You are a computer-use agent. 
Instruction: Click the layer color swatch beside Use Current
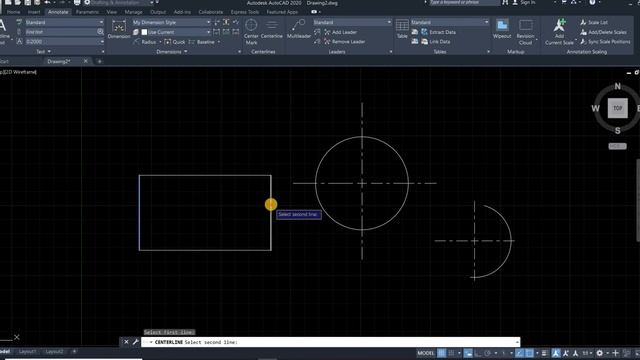coord(144,32)
